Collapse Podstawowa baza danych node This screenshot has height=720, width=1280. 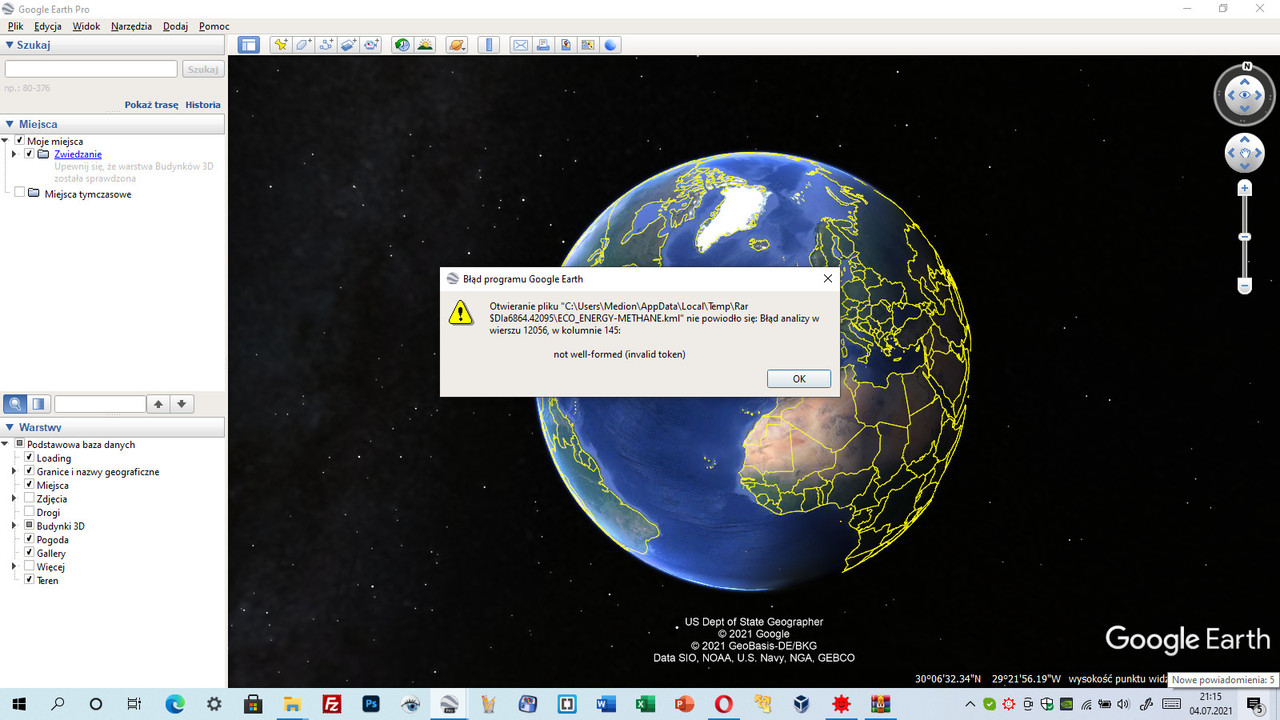[6, 444]
